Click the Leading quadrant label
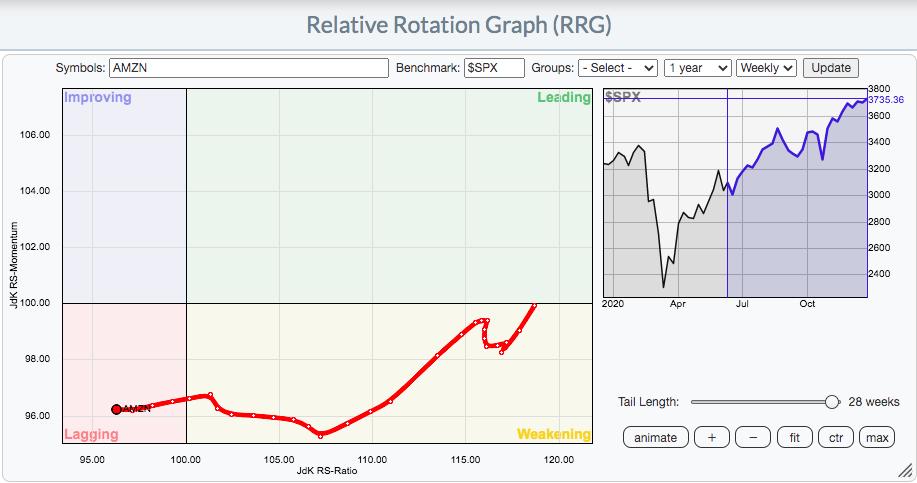This screenshot has height=483, width=917. (x=563, y=98)
